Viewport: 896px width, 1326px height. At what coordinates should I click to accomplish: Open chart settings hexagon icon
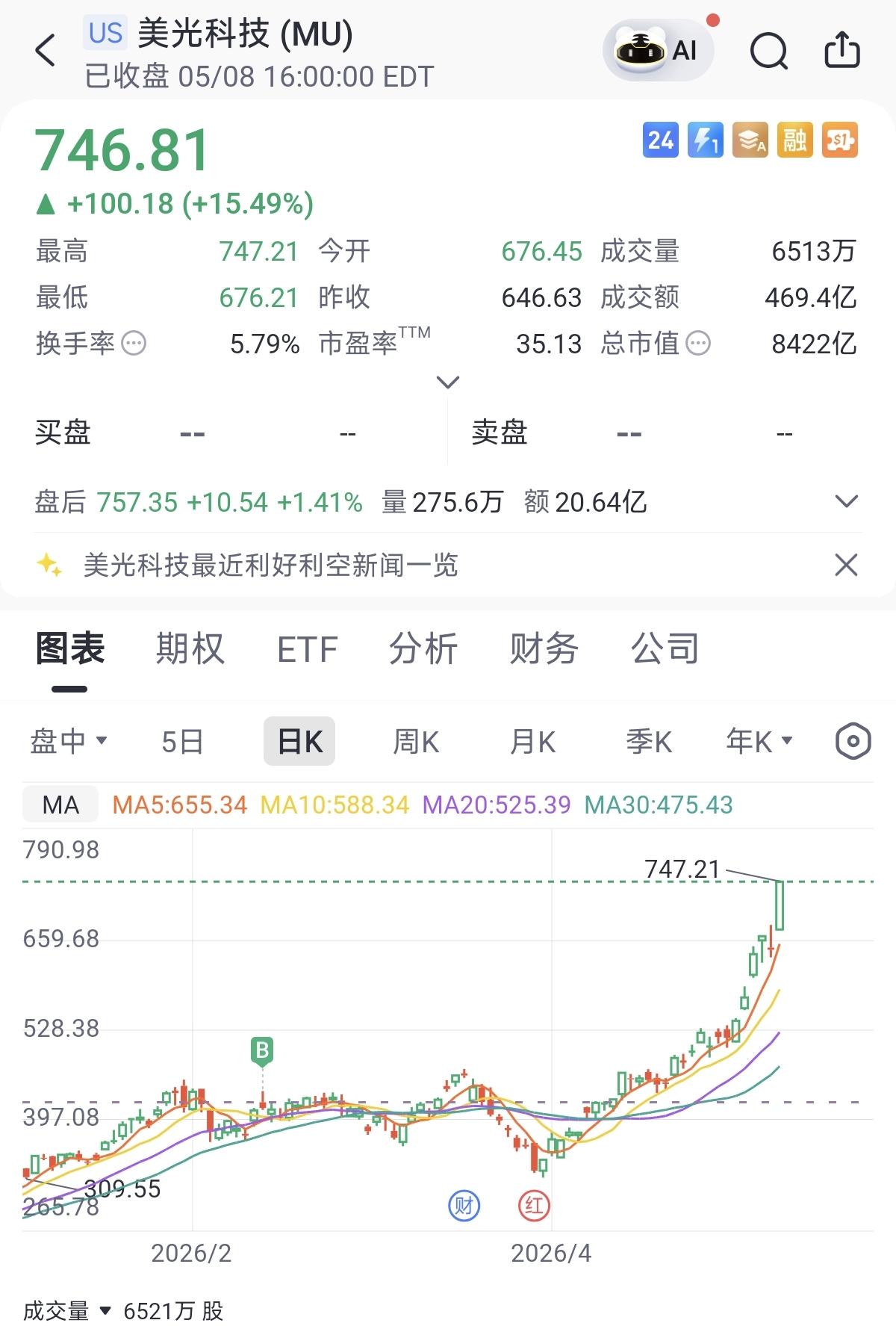click(853, 742)
